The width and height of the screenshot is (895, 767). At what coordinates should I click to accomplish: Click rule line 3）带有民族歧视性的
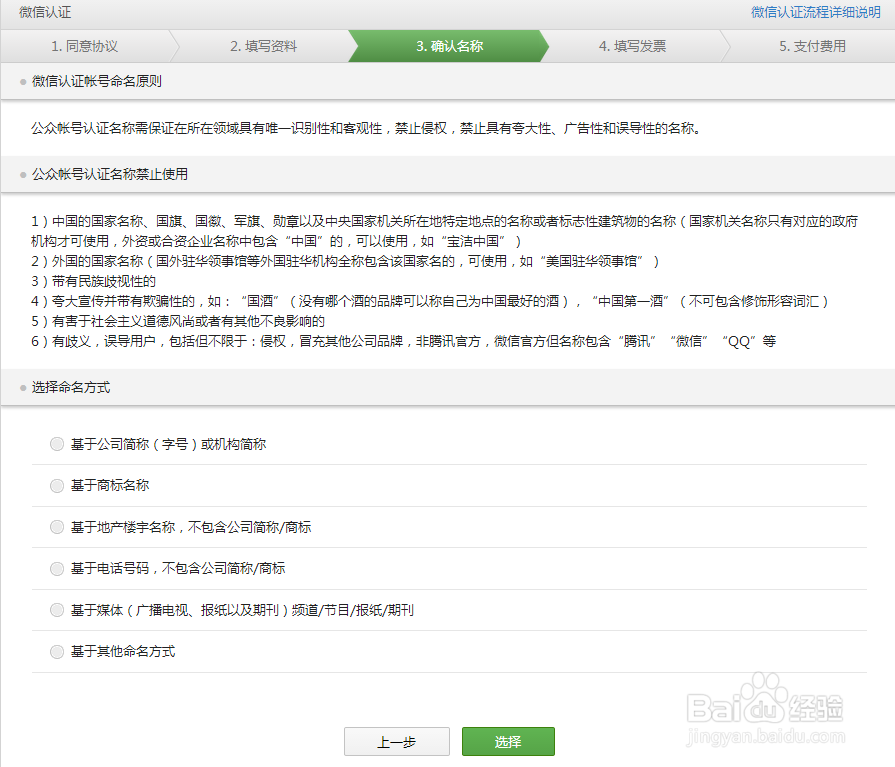(x=94, y=281)
